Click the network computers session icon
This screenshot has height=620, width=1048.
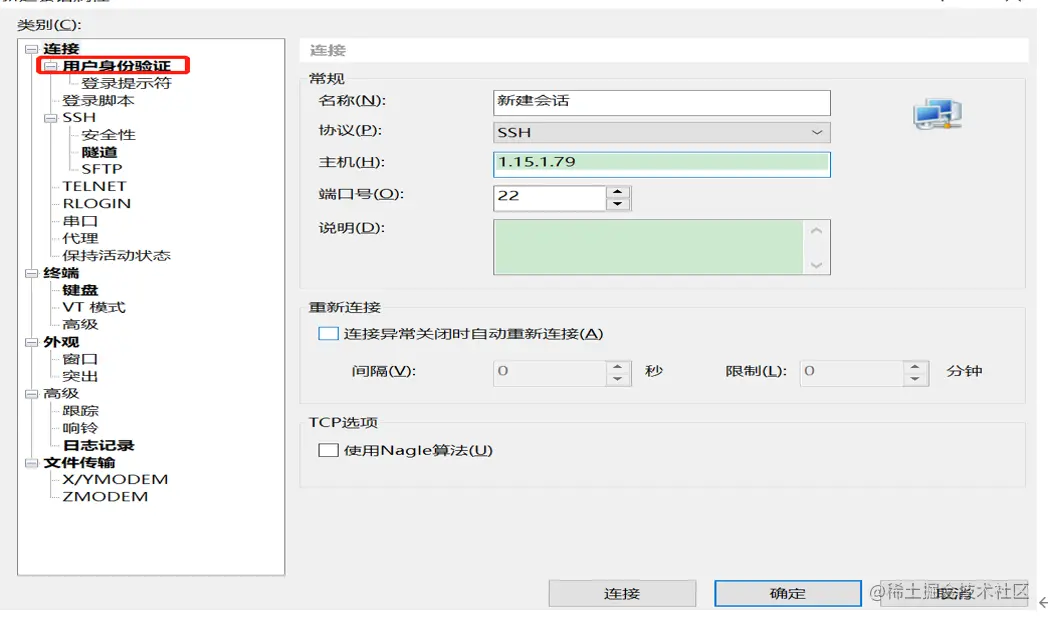[x=938, y=114]
